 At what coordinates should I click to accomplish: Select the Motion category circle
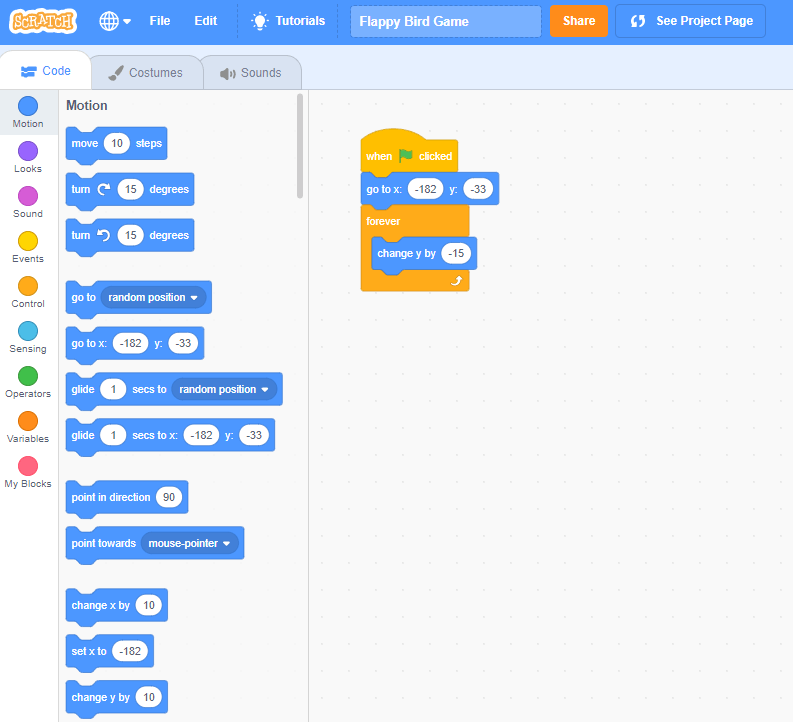click(28, 106)
